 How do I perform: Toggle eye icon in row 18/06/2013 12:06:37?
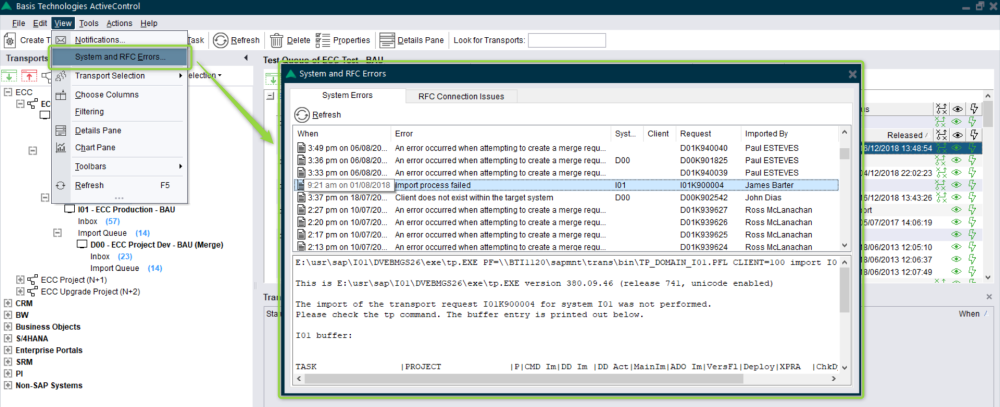pos(957,260)
